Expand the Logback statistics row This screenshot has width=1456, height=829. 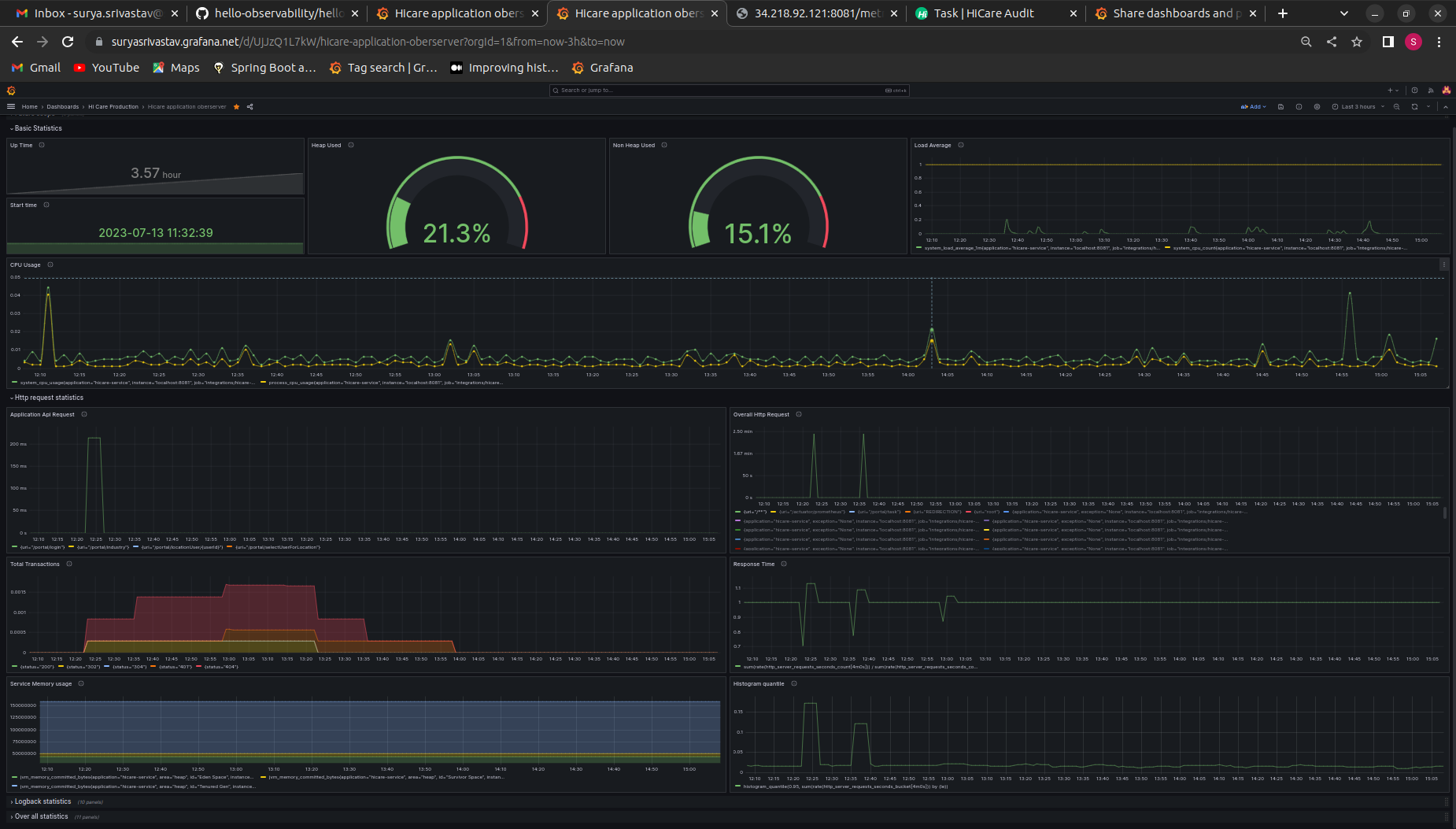tap(42, 801)
